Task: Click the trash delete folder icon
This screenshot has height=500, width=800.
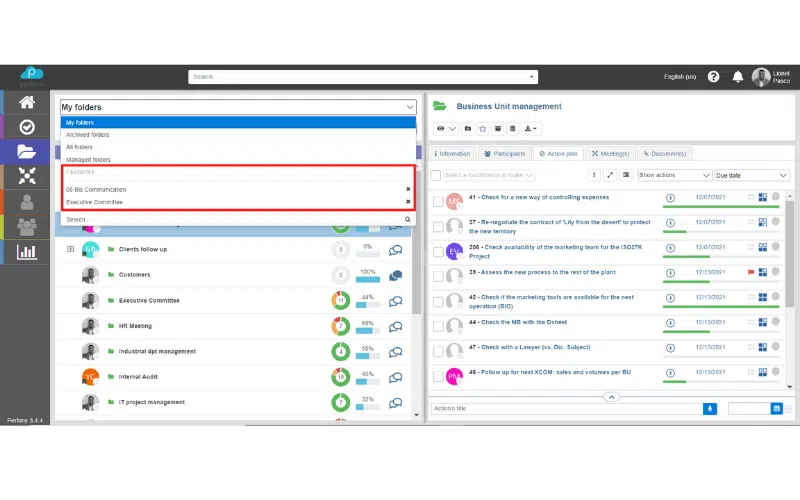Action: pyautogui.click(x=512, y=129)
